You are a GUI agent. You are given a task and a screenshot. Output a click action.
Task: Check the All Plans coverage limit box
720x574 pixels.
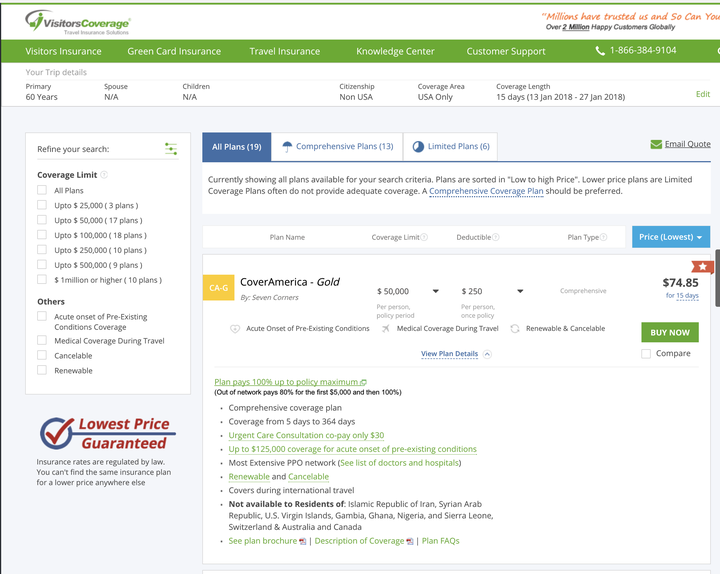(x=42, y=190)
